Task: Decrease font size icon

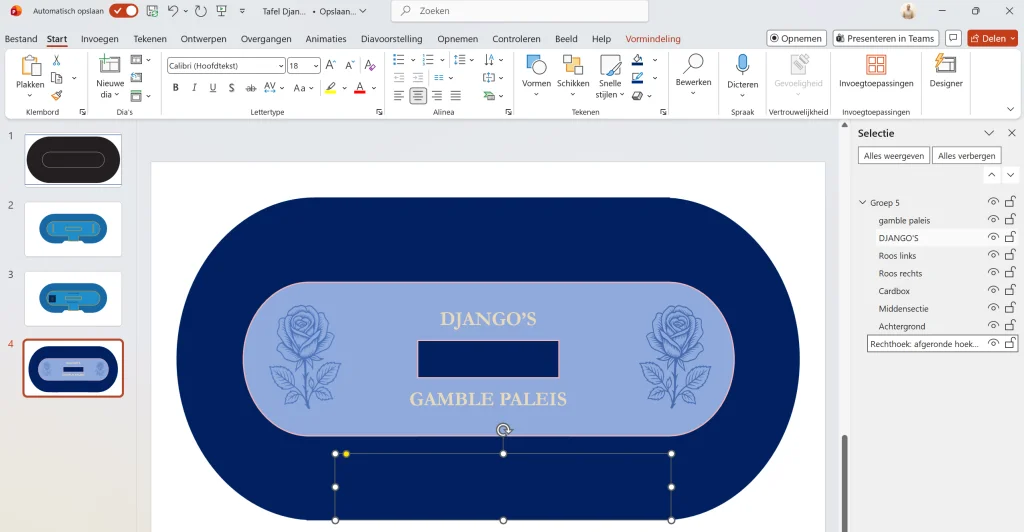Action: 350,65
